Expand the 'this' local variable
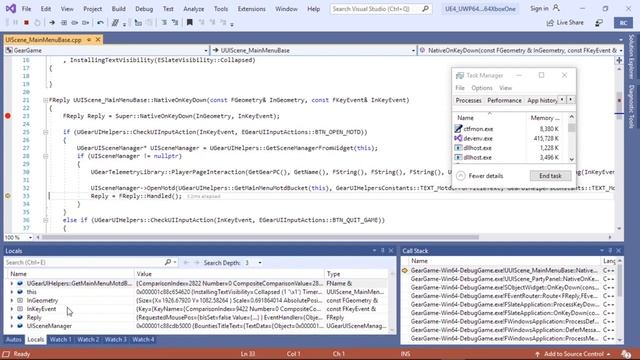Viewport: 640px width, 360px height. tap(11, 292)
